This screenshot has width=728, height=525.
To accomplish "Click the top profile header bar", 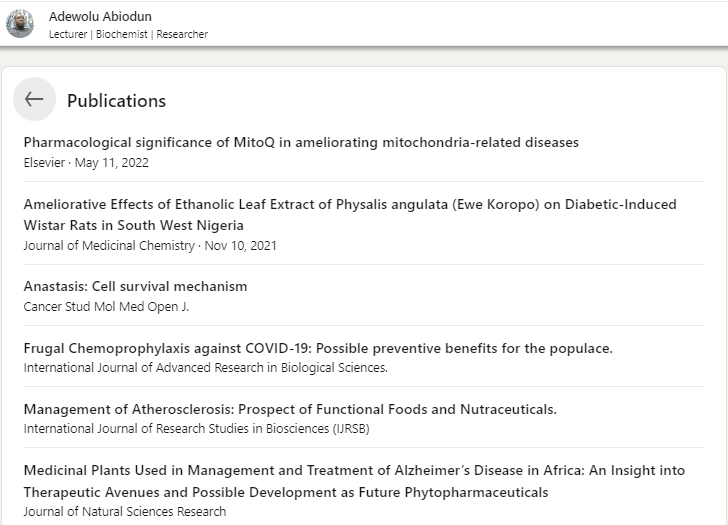I will tap(364, 24).
